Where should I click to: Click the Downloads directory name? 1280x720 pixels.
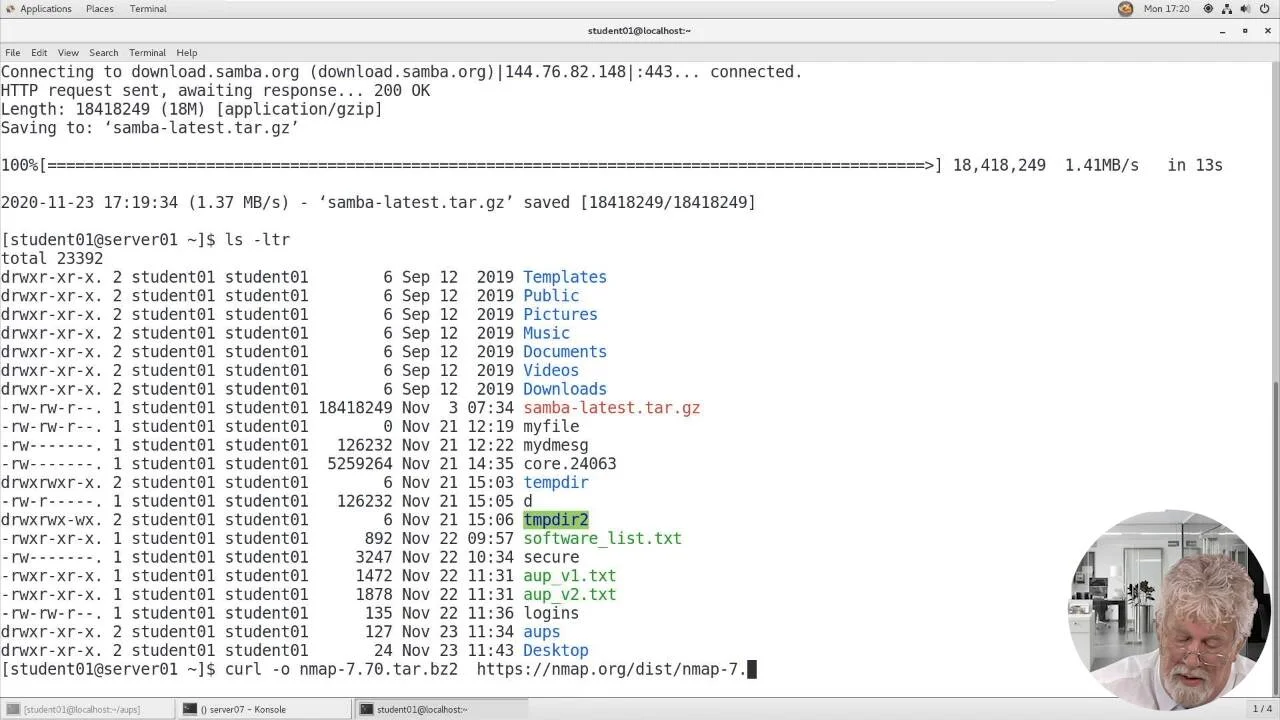pyautogui.click(x=565, y=389)
